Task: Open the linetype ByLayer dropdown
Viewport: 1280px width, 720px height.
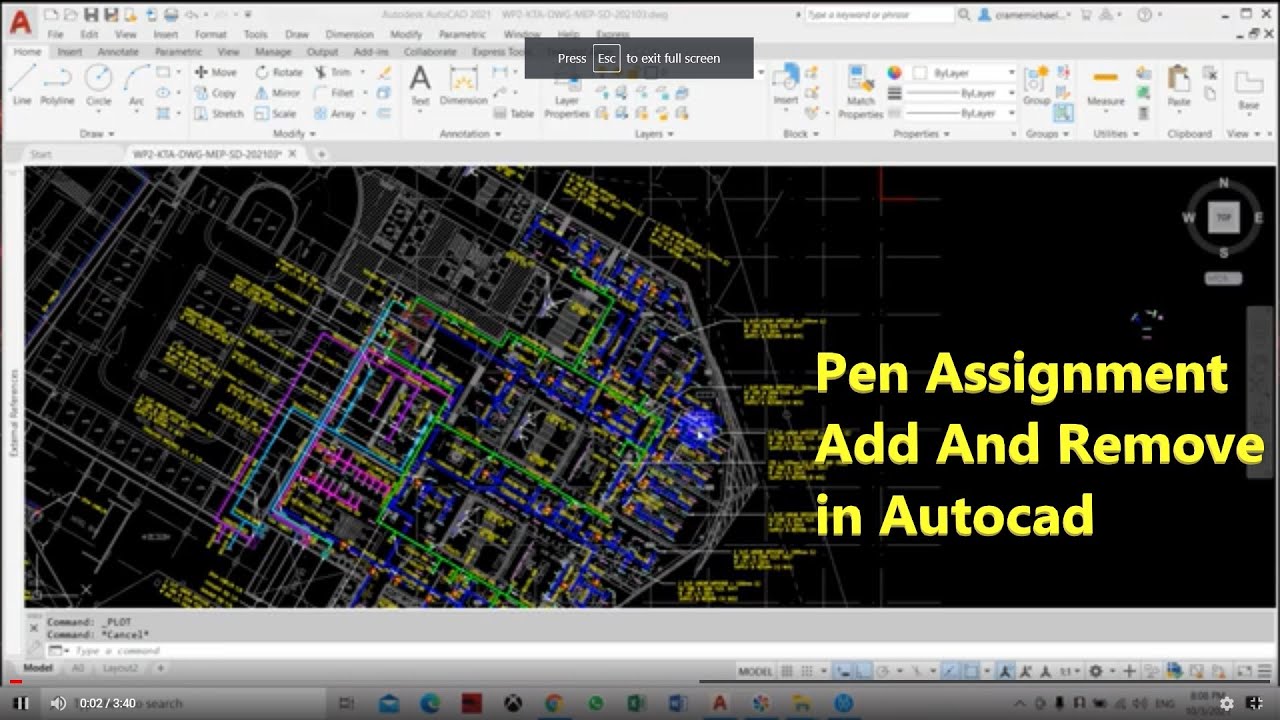Action: (x=960, y=113)
